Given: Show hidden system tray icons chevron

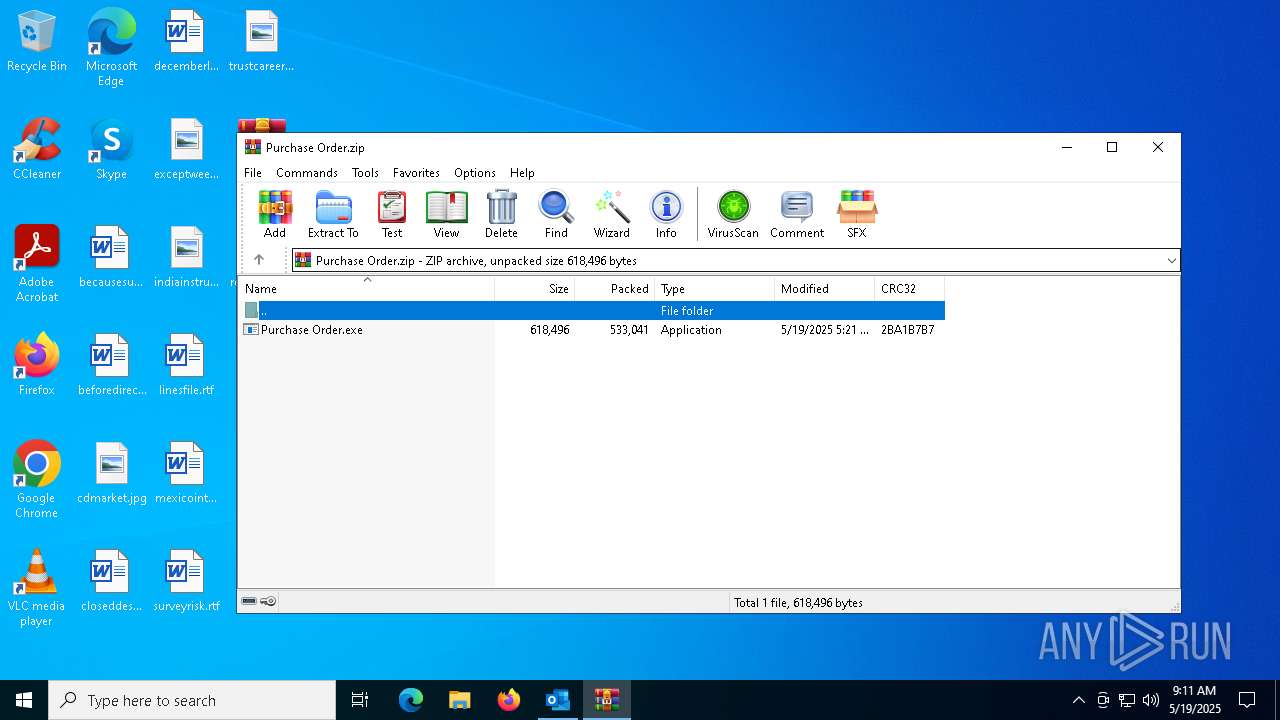Looking at the screenshot, I should click(1078, 700).
